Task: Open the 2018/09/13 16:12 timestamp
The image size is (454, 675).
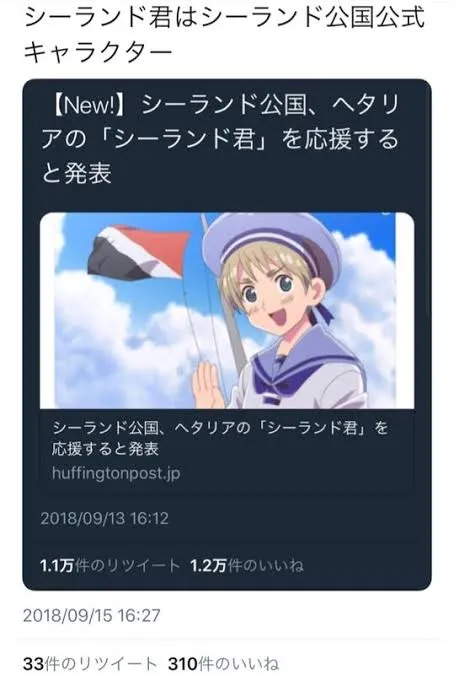Action: pos(105,518)
